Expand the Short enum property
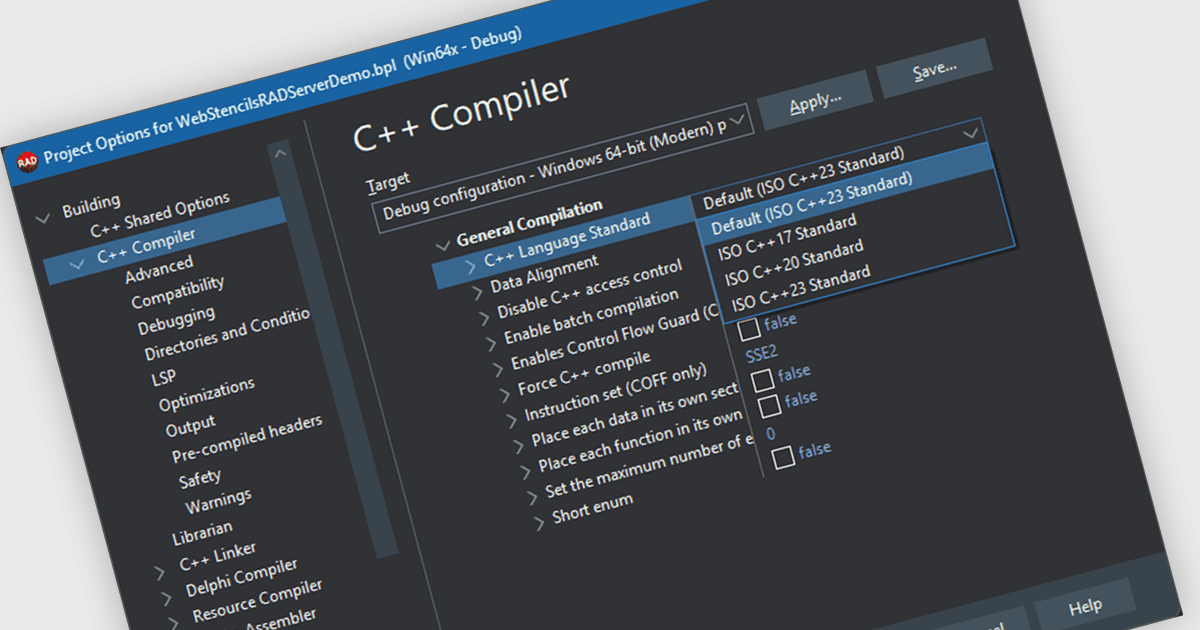 tap(539, 521)
